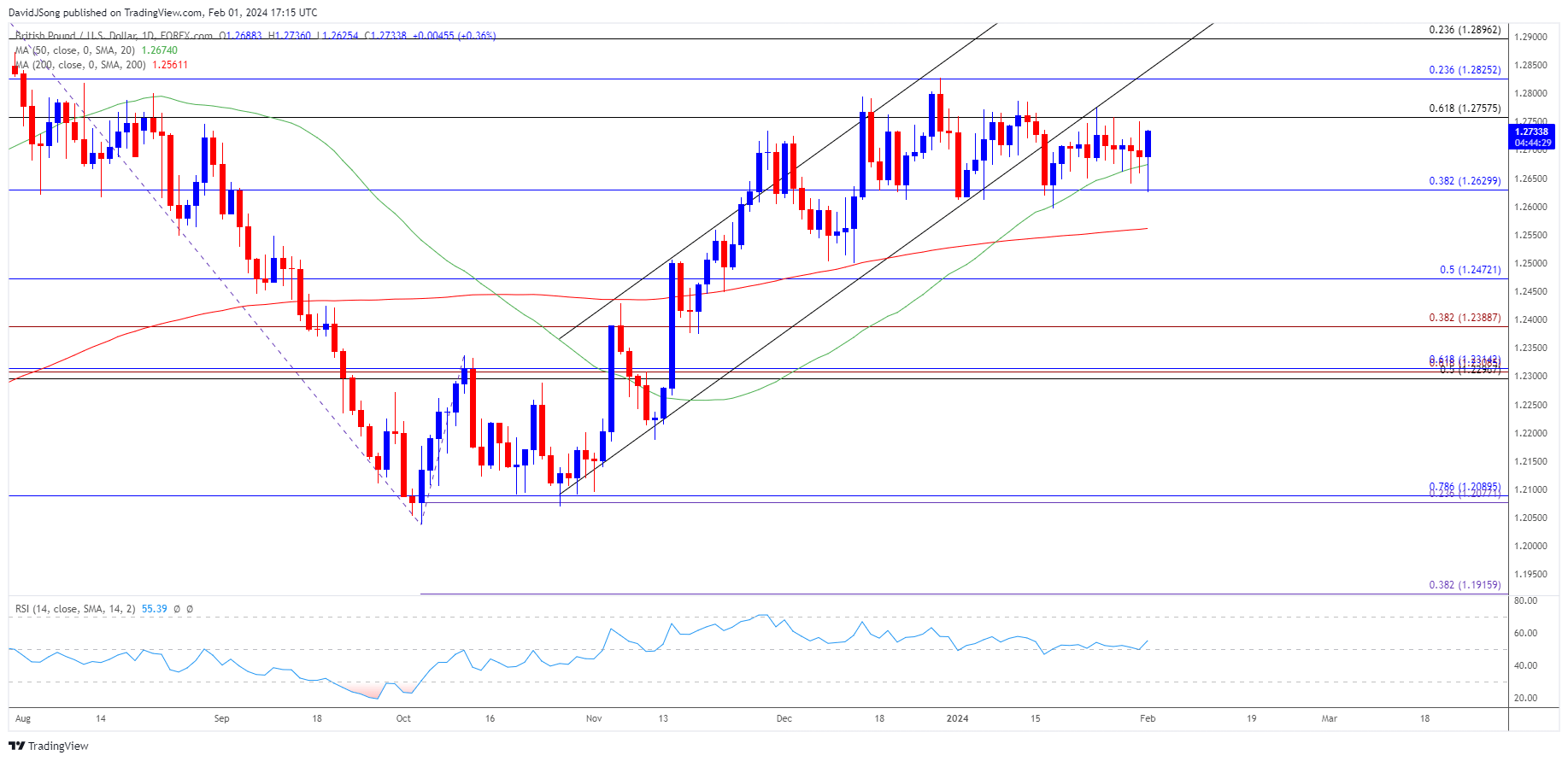Click the Mar date axis label
The height and width of the screenshot is (761, 1568).
tap(1329, 718)
